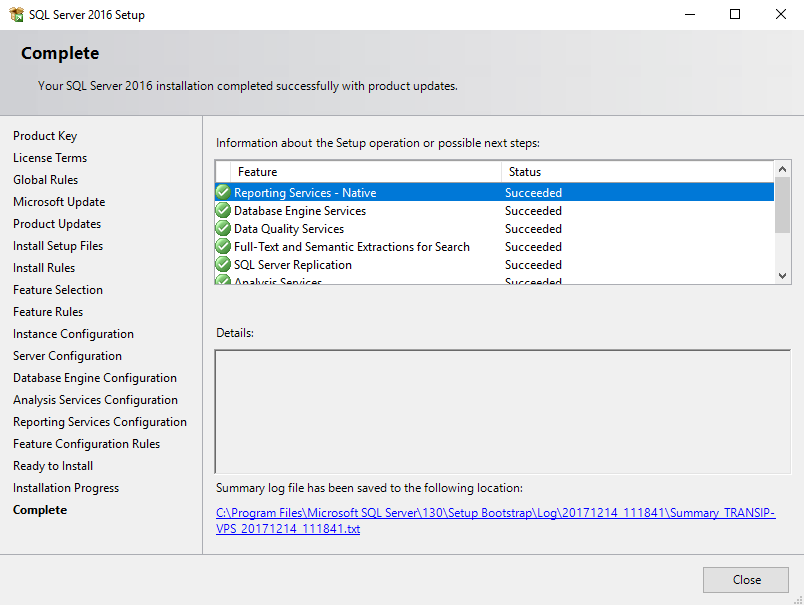Click Ready to Install step in sidebar
Image resolution: width=804 pixels, height=605 pixels.
[x=53, y=466]
